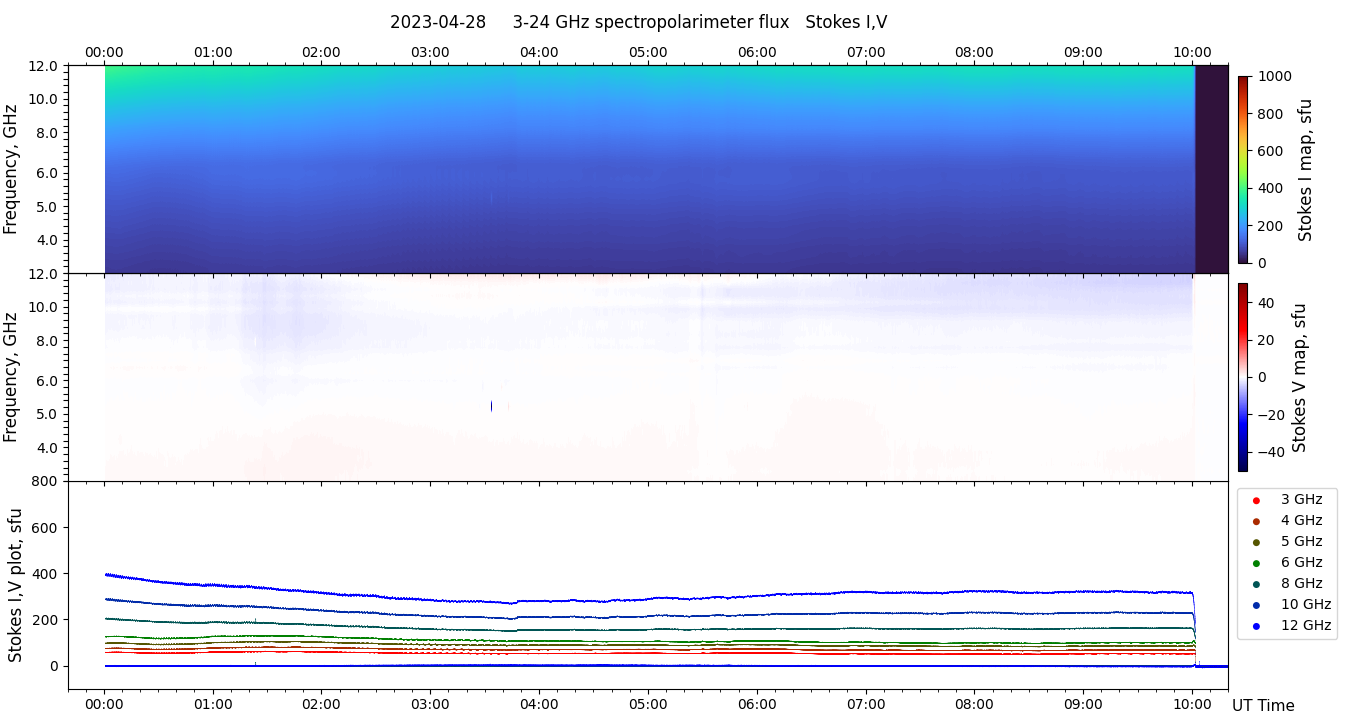This screenshot has height=725, width=1350.
Task: Click the "UT Time" axis label
Action: [1263, 705]
